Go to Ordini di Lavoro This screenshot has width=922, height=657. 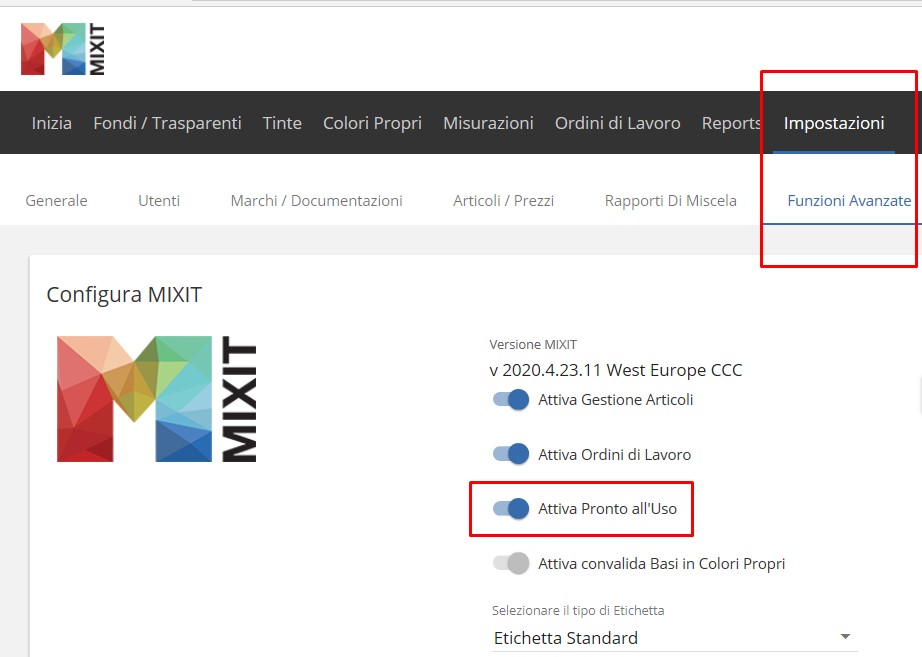point(617,123)
